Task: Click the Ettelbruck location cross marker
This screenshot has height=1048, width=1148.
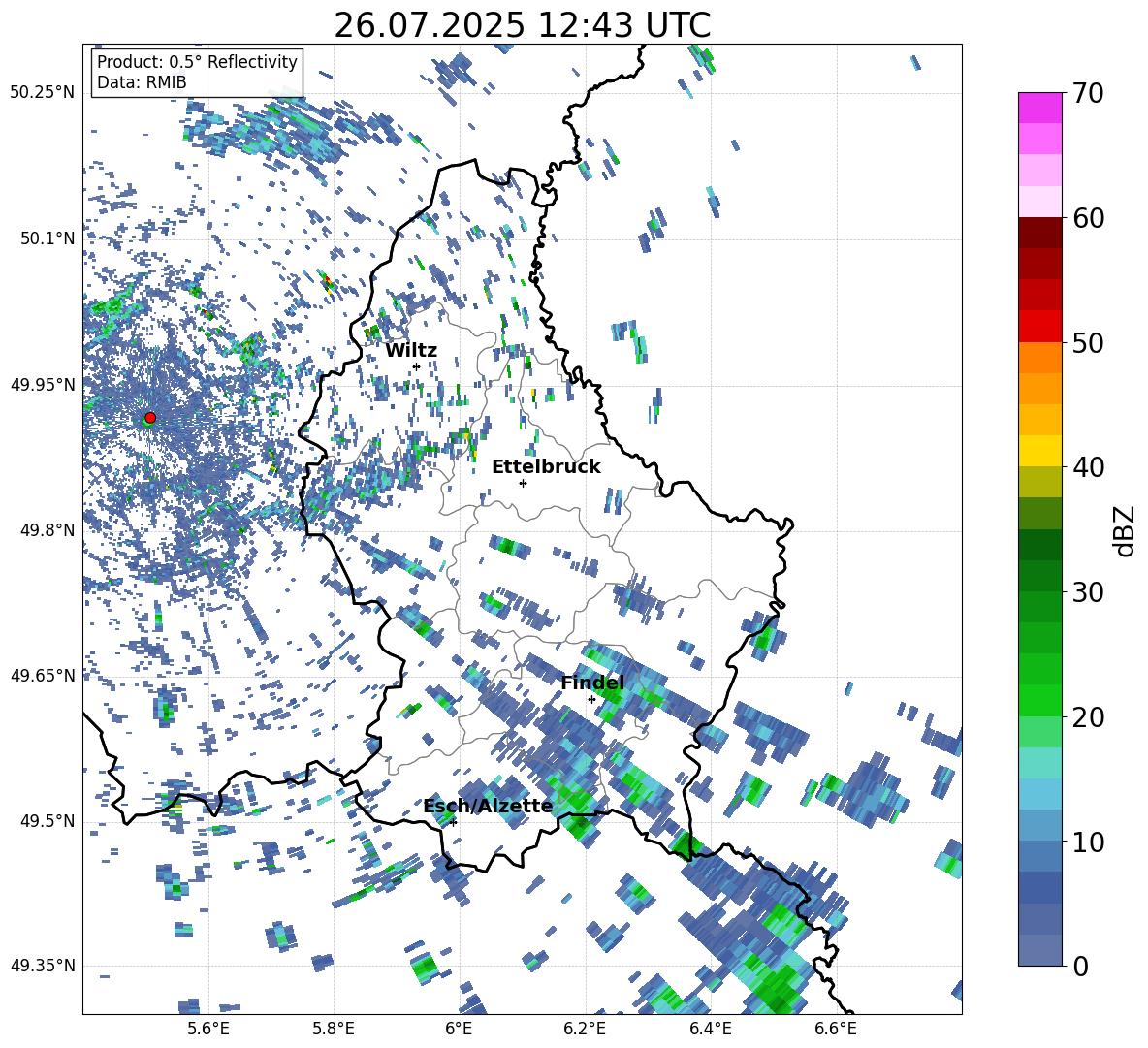Action: 523,483
